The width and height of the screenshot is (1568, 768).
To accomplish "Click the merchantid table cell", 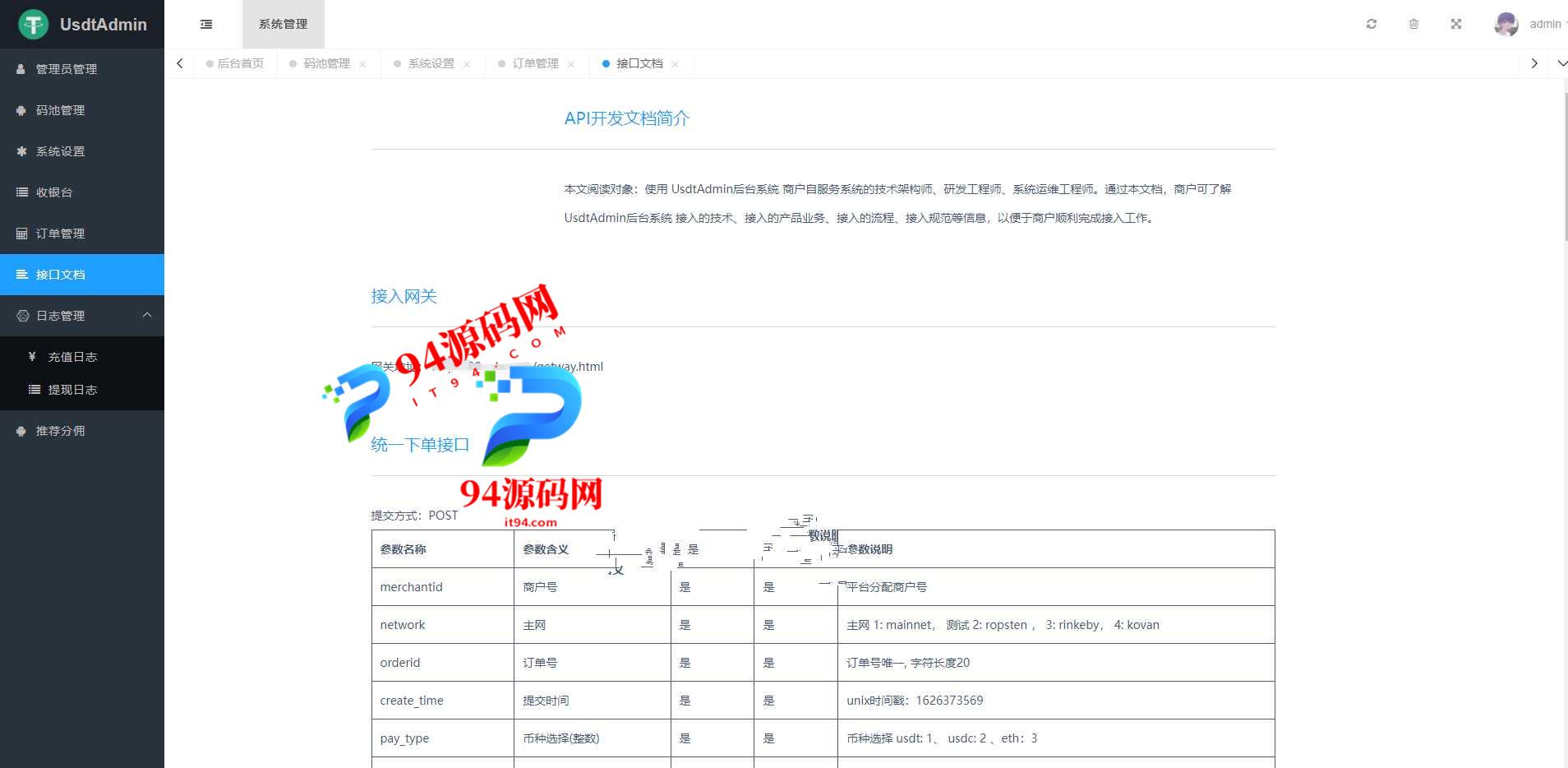I will [443, 587].
